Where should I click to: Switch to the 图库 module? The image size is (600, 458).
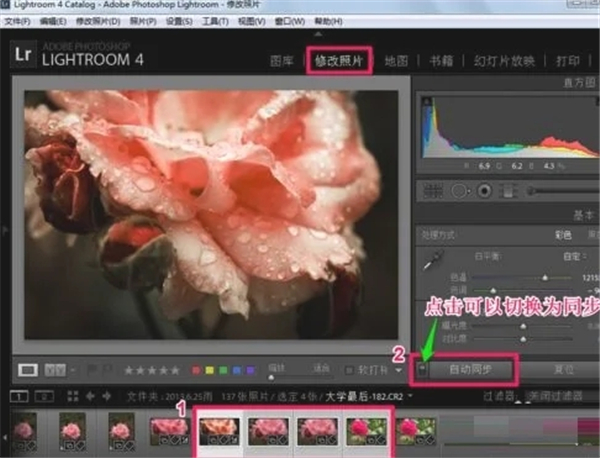click(282, 61)
